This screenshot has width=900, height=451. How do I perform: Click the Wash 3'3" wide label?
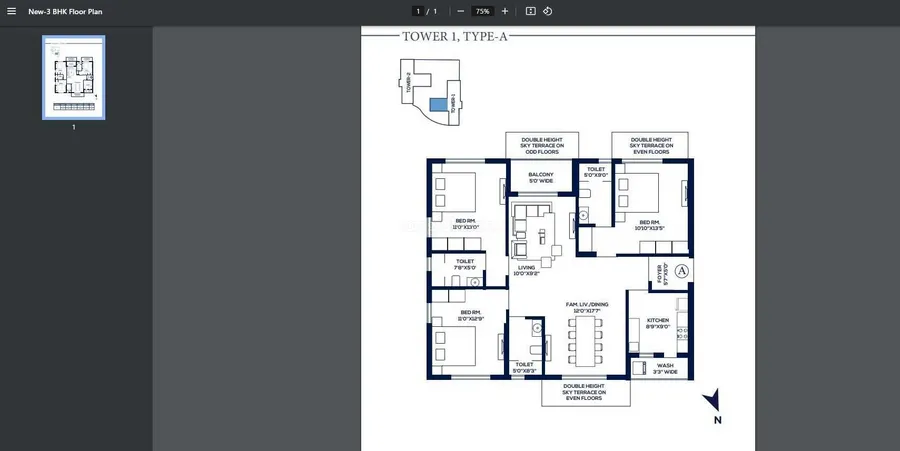click(x=665, y=368)
